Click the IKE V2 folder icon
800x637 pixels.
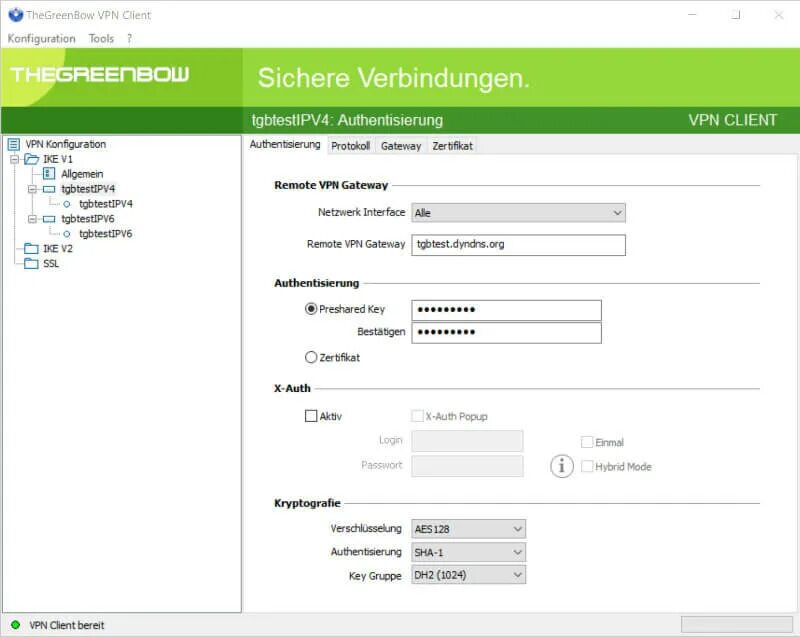tap(32, 248)
